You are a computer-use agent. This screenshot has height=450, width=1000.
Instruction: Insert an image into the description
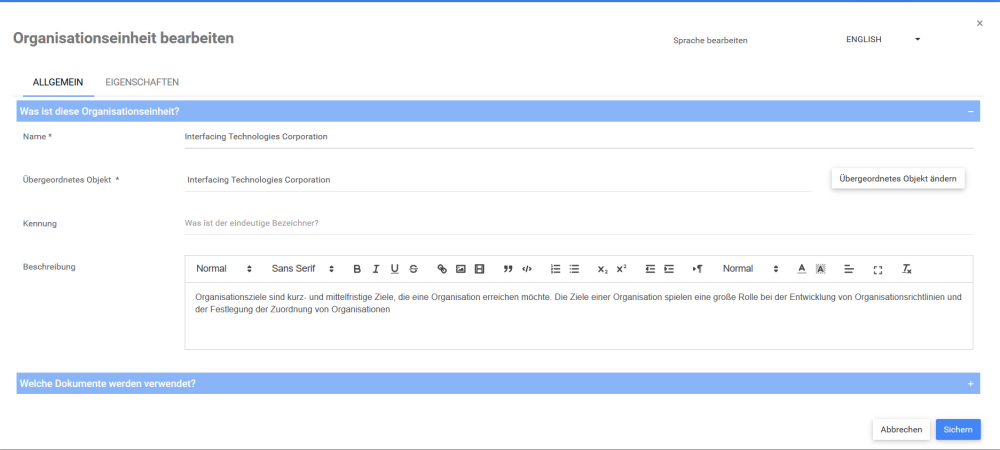[x=460, y=269]
